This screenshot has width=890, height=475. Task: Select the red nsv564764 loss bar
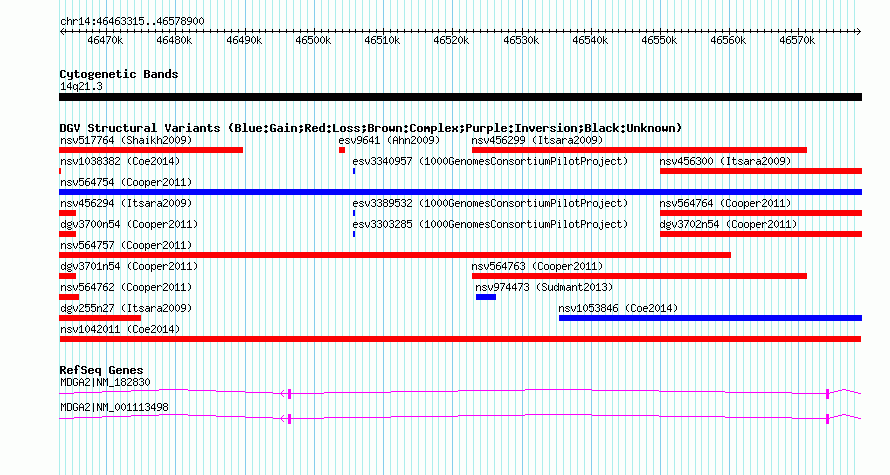click(x=761, y=213)
